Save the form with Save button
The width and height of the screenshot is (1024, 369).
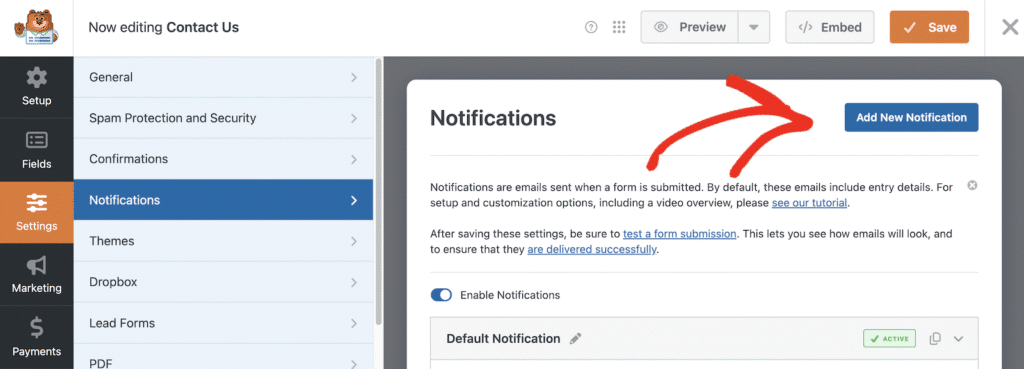pyautogui.click(x=929, y=27)
